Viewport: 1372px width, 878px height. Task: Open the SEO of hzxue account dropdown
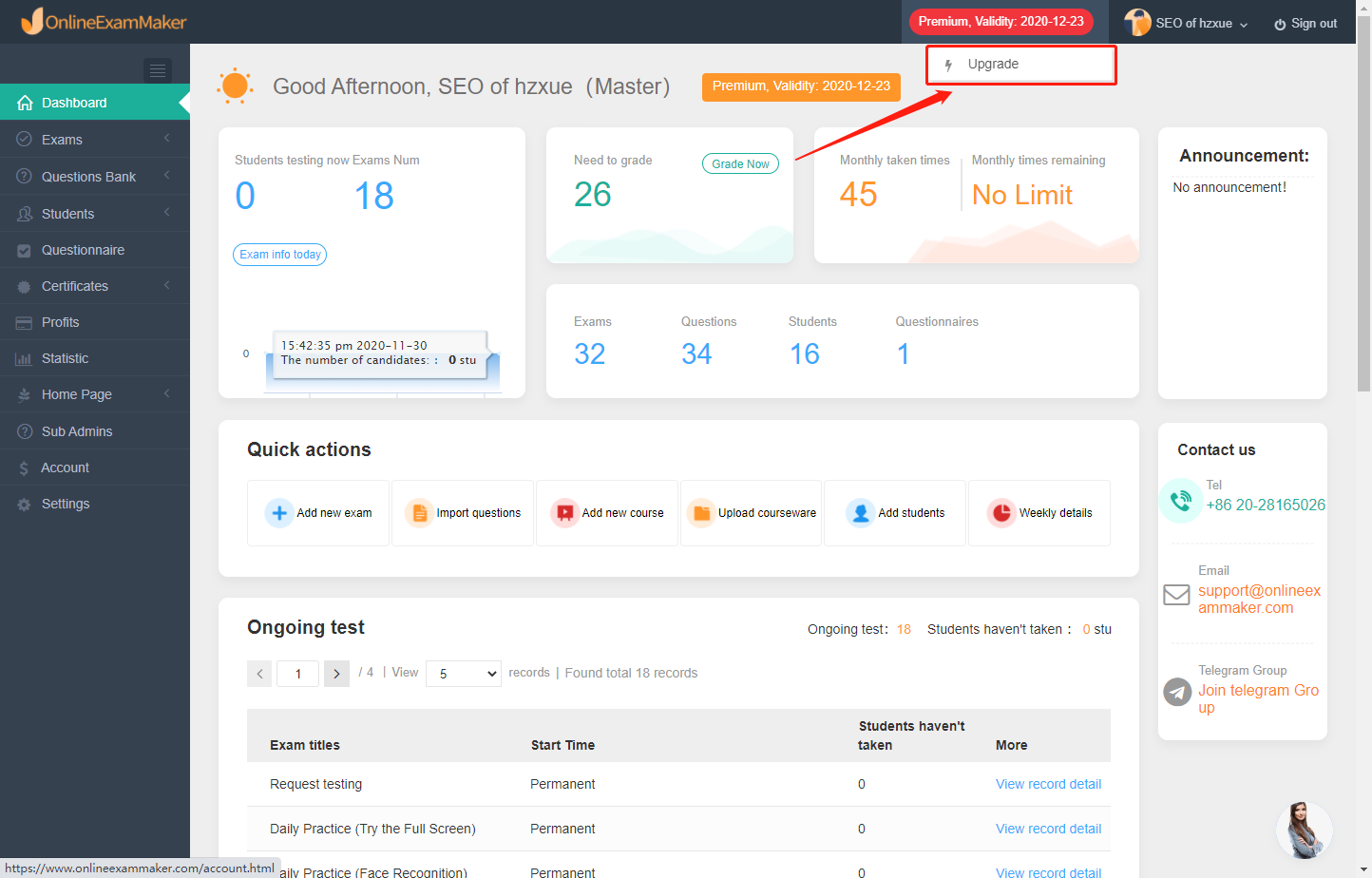(x=1187, y=23)
